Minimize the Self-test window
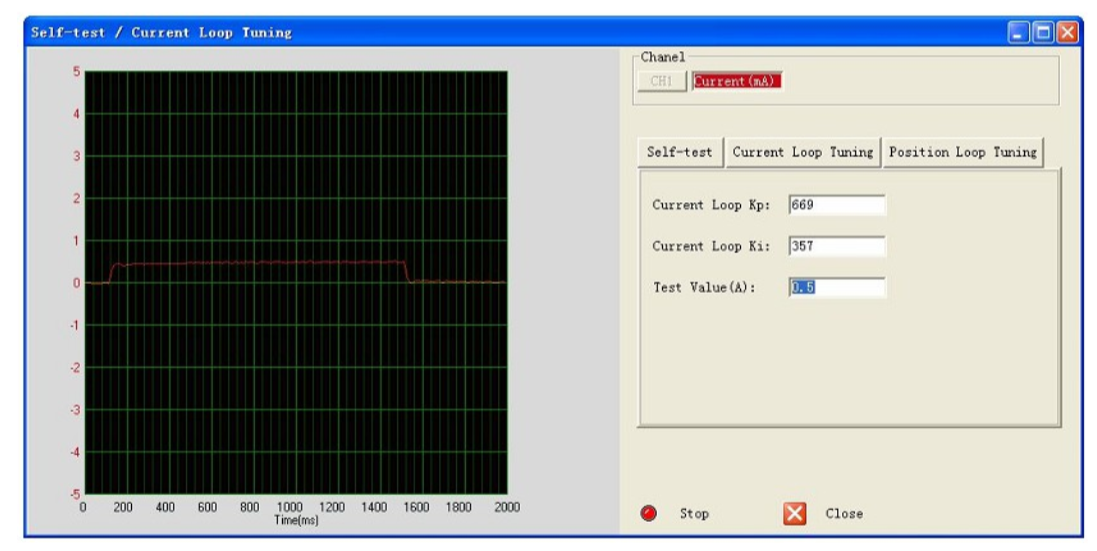This screenshot has width=1097, height=551. coord(1019,32)
